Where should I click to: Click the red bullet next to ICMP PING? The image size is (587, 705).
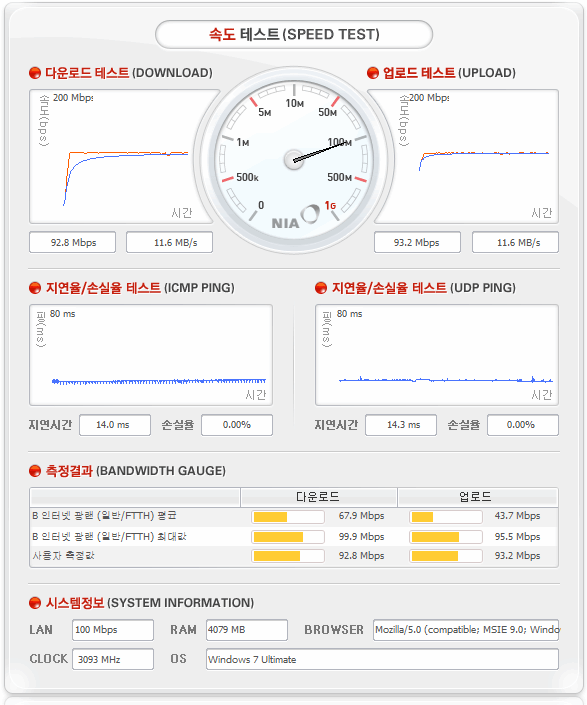[x=35, y=288]
